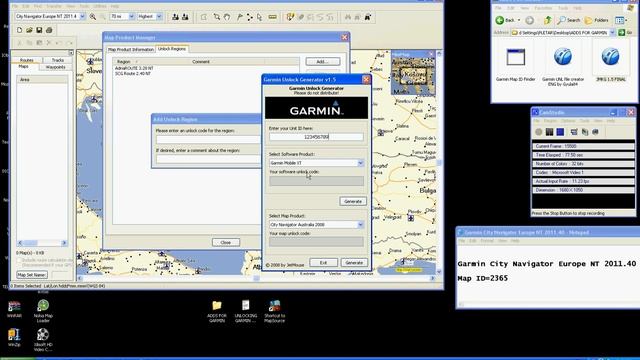The width and height of the screenshot is (640, 360).
Task: Expand the Explorer address bar dropdown
Action: tap(612, 33)
